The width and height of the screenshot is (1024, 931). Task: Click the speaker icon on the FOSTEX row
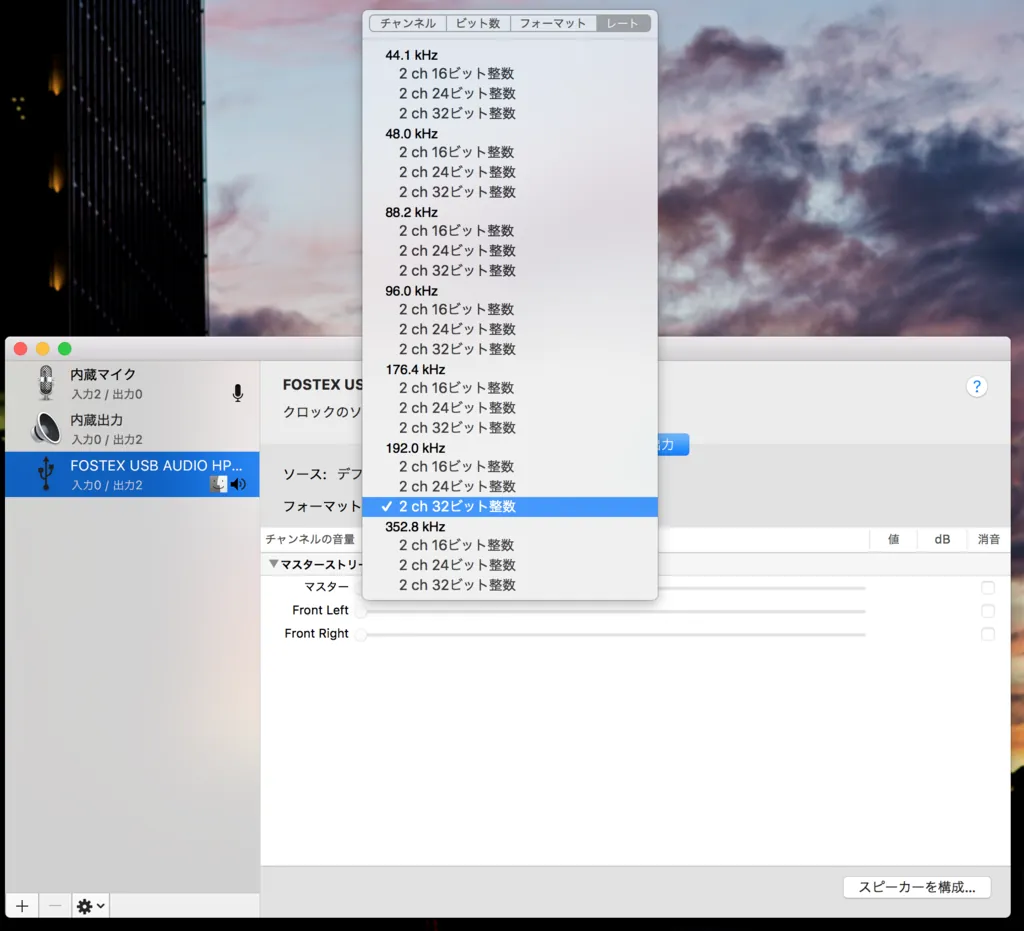(238, 484)
